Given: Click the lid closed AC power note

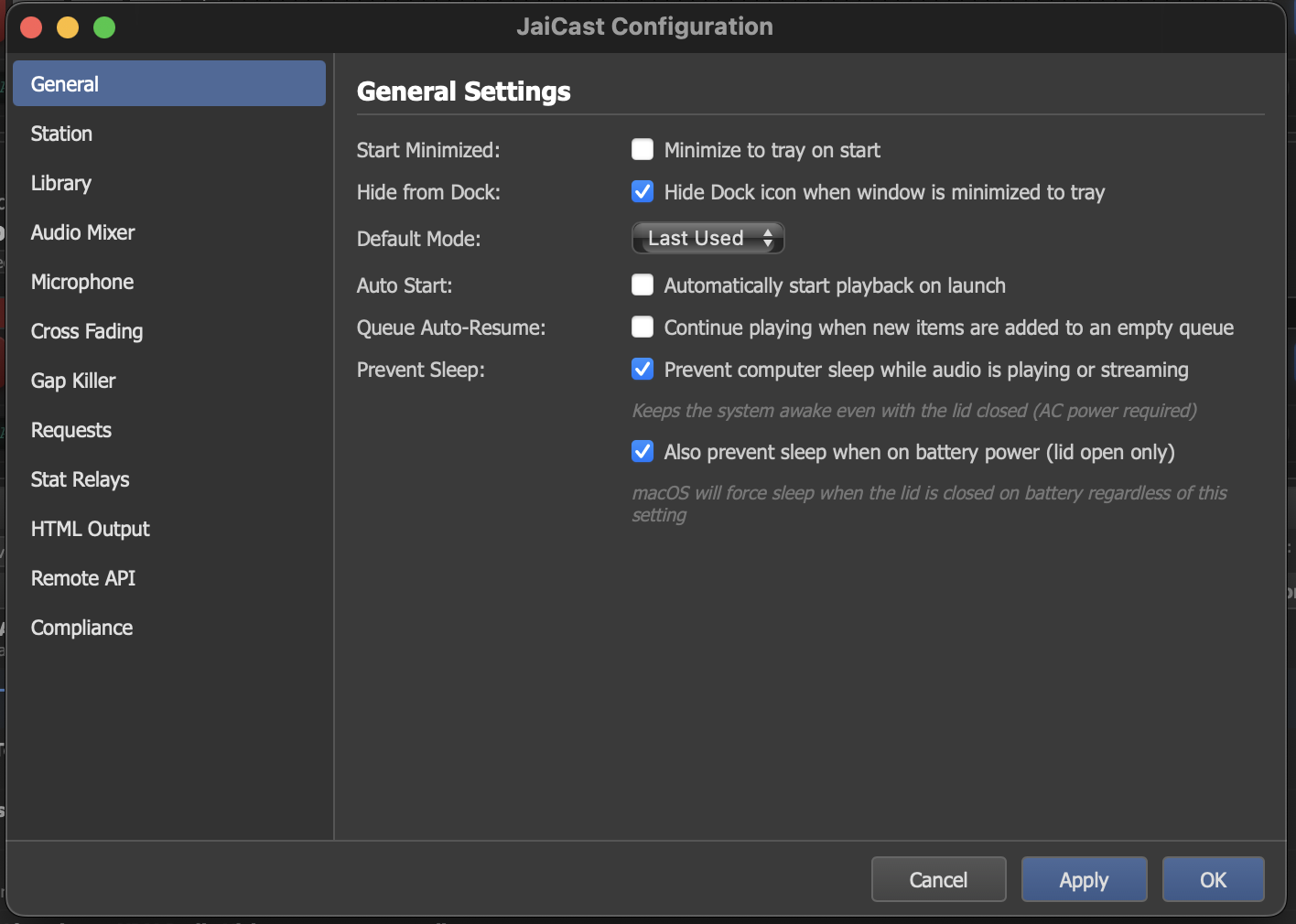Looking at the screenshot, I should [x=914, y=411].
